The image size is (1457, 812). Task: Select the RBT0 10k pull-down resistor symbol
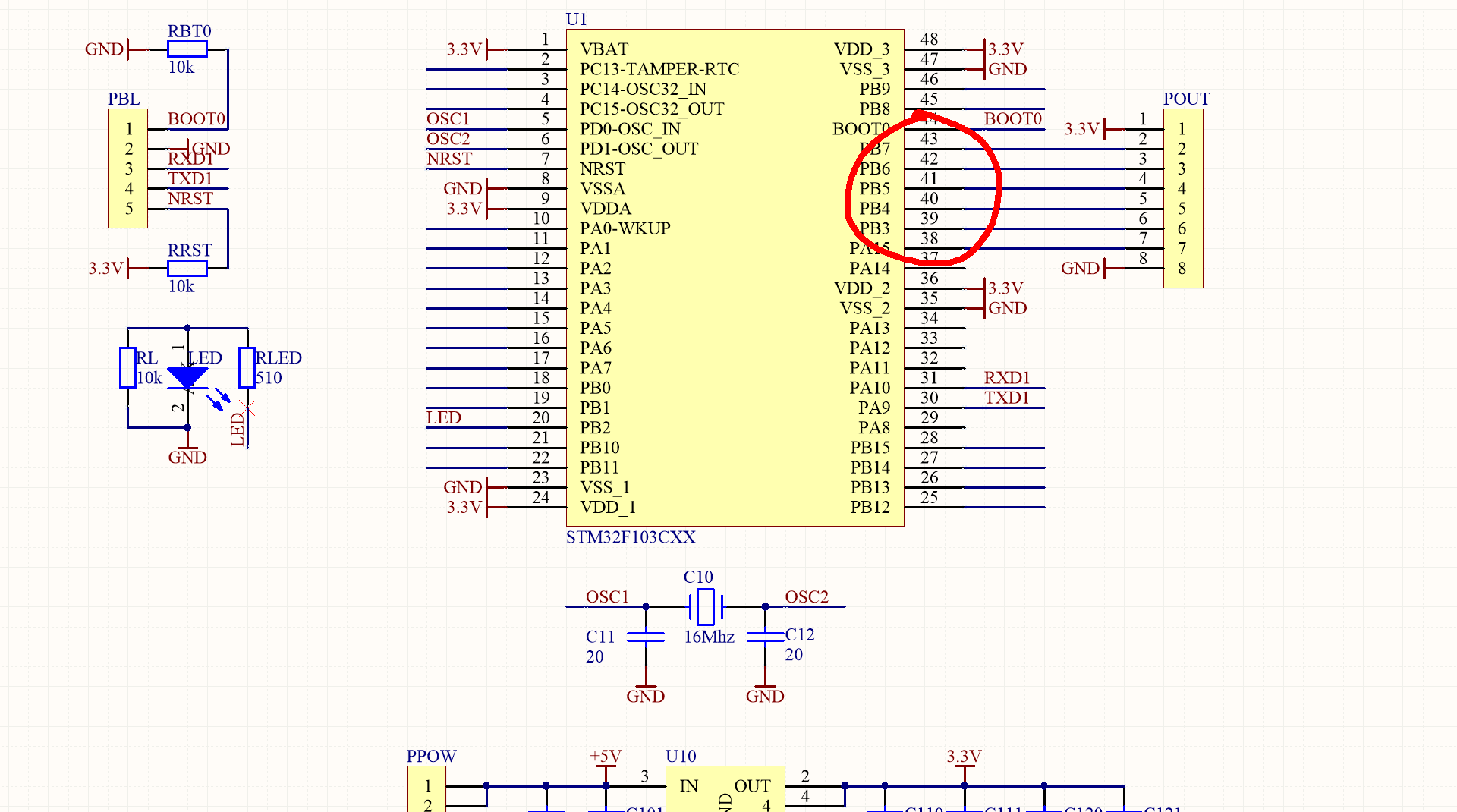(186, 49)
